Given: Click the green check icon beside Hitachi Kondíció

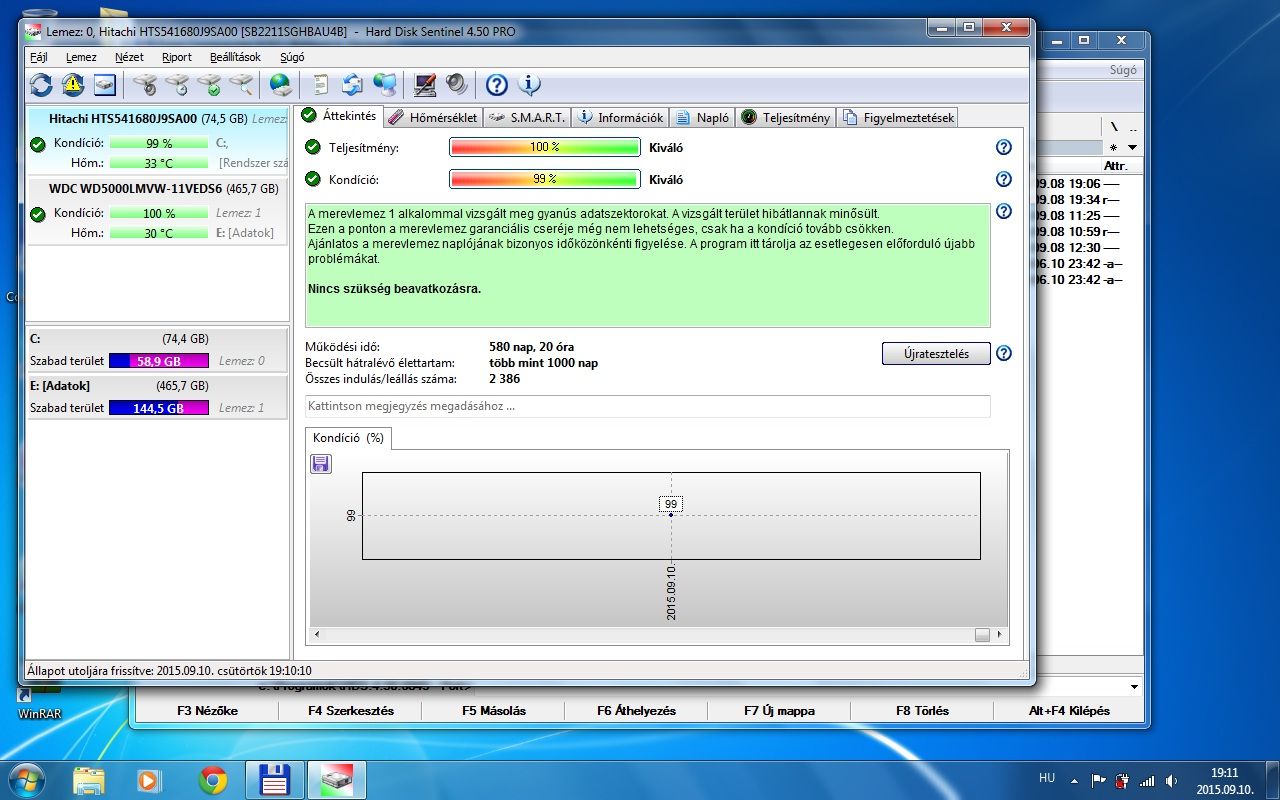Looking at the screenshot, I should coord(38,144).
